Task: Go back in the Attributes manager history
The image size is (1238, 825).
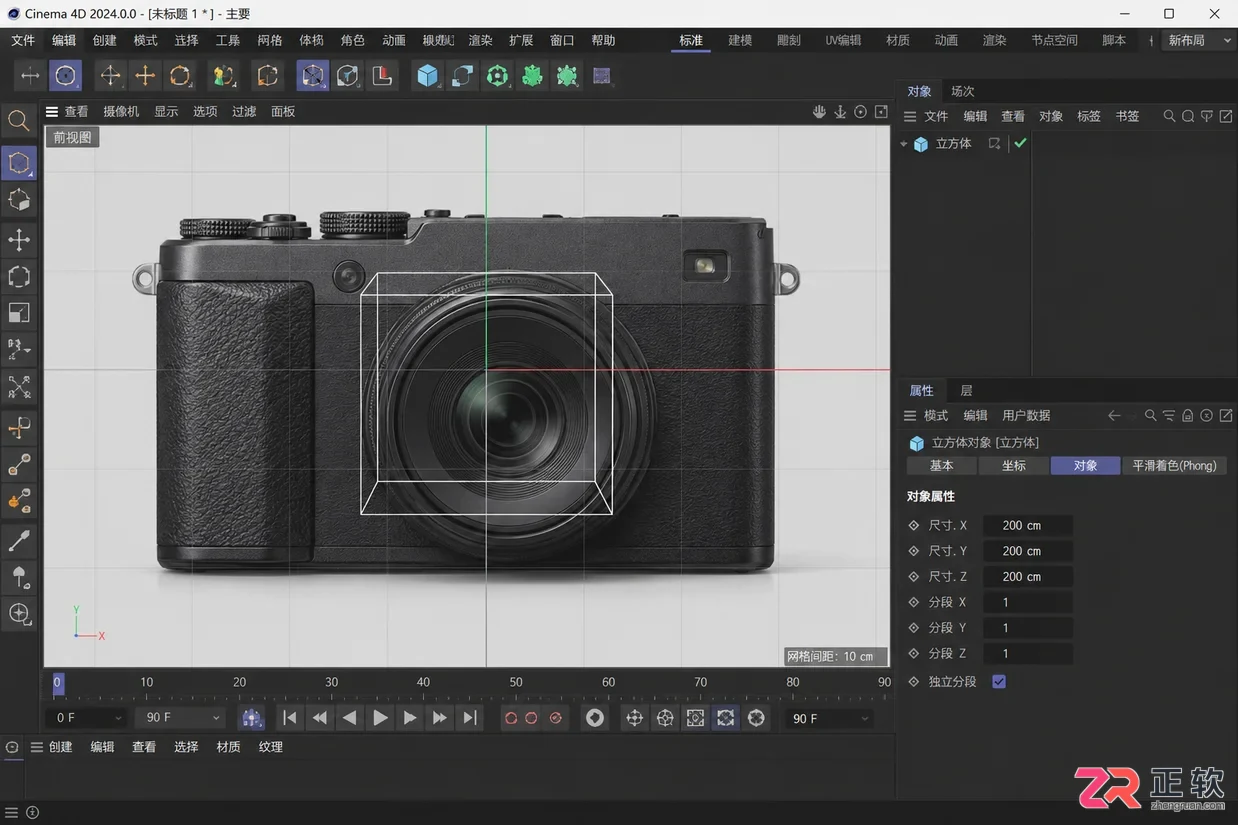Action: [x=1114, y=416]
